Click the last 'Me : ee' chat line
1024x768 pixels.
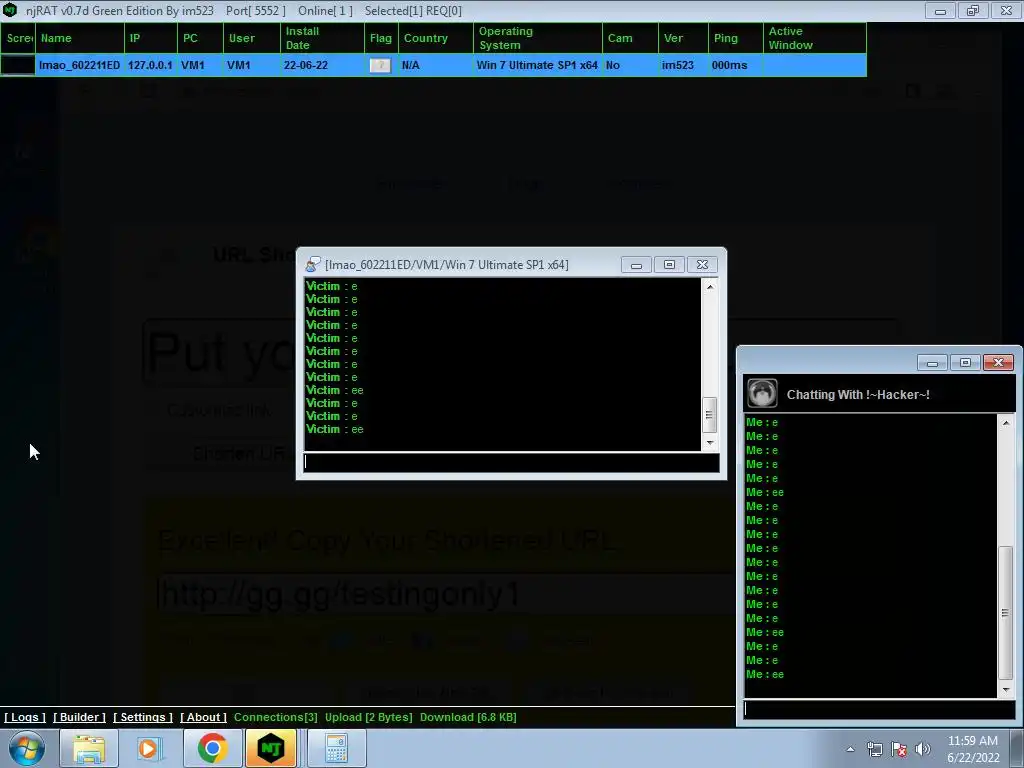tap(765, 674)
